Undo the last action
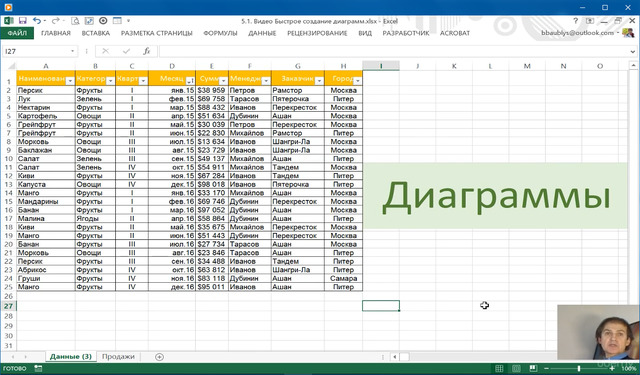 pyautogui.click(x=37, y=20)
